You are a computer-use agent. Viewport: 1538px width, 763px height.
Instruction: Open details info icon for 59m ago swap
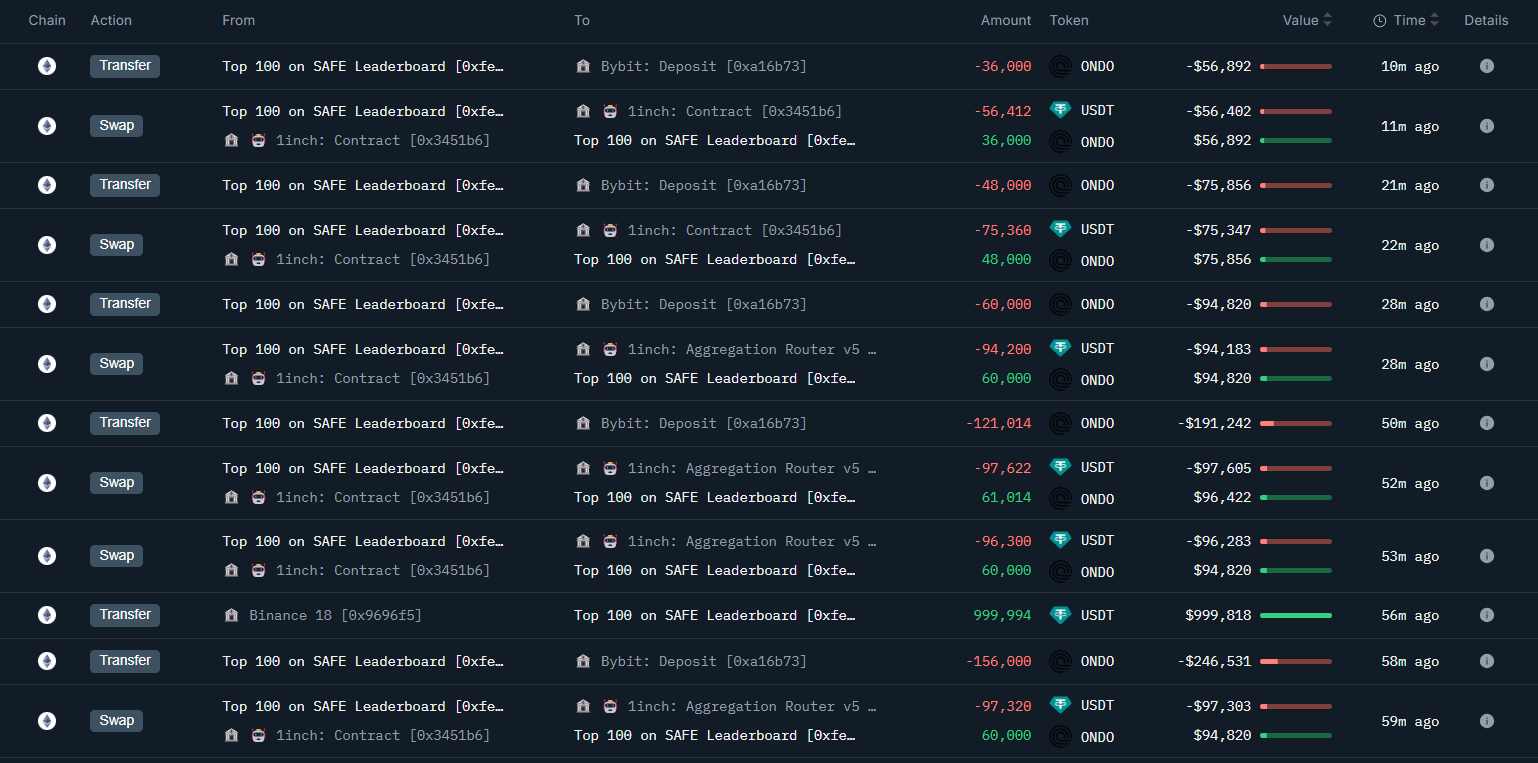click(x=1486, y=721)
